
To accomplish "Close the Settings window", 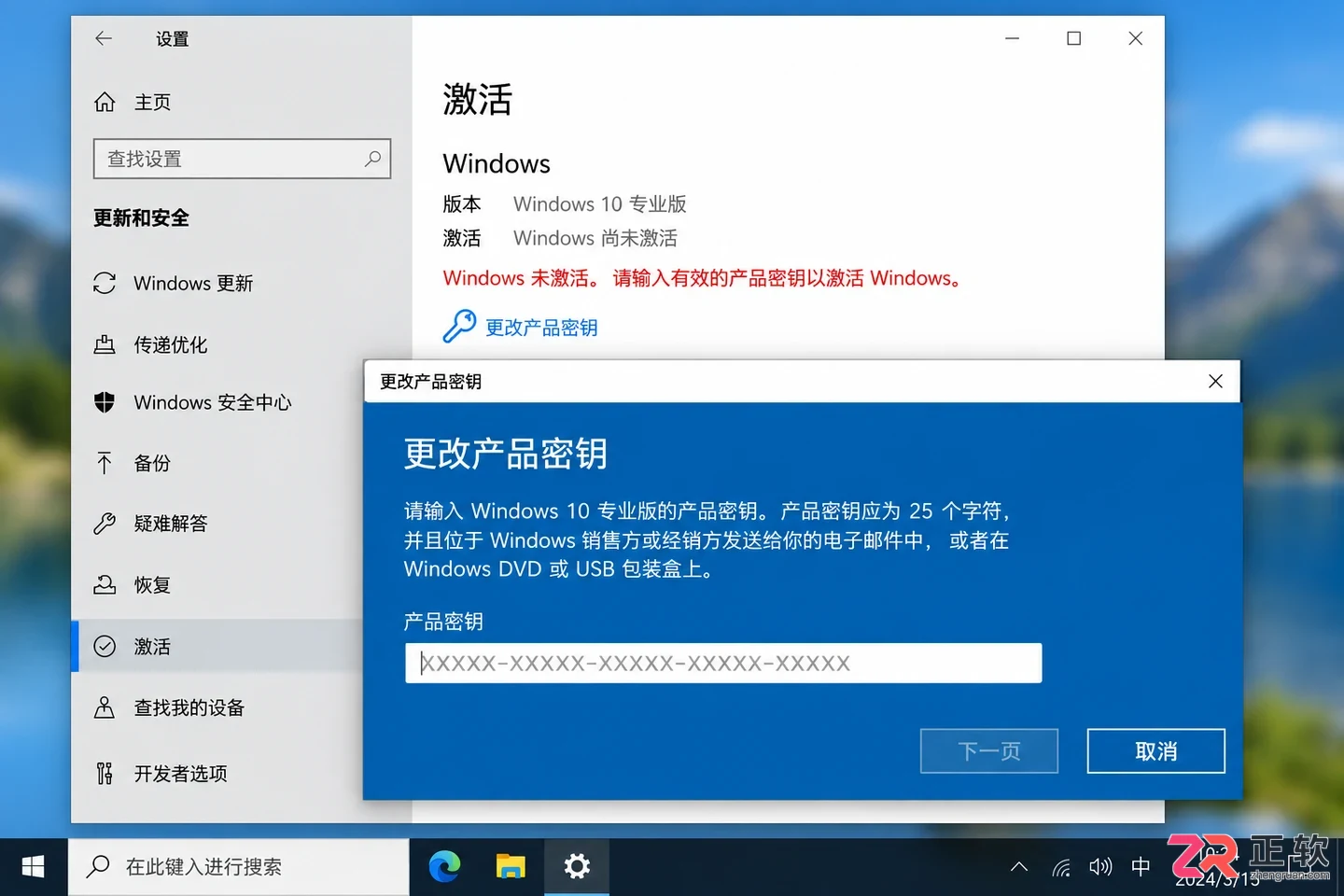I will coord(1136,38).
